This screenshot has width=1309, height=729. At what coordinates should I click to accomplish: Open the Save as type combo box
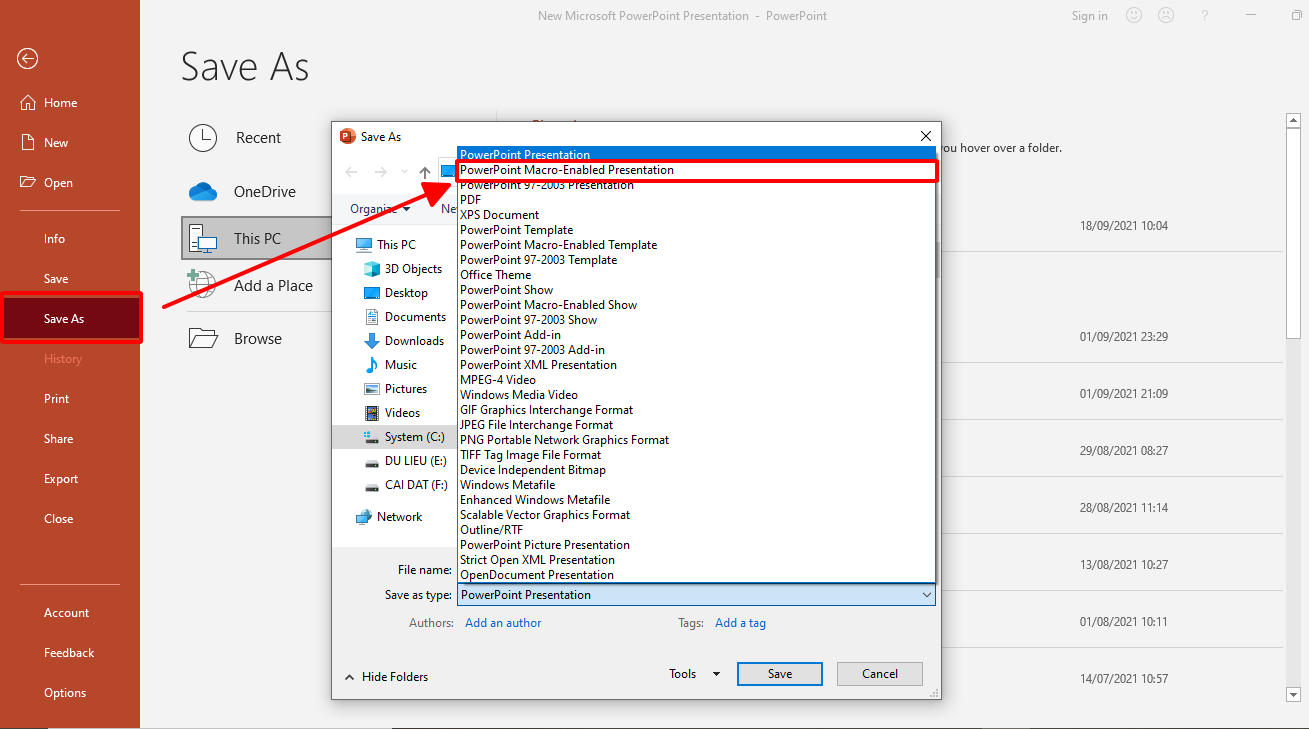pyautogui.click(x=697, y=595)
